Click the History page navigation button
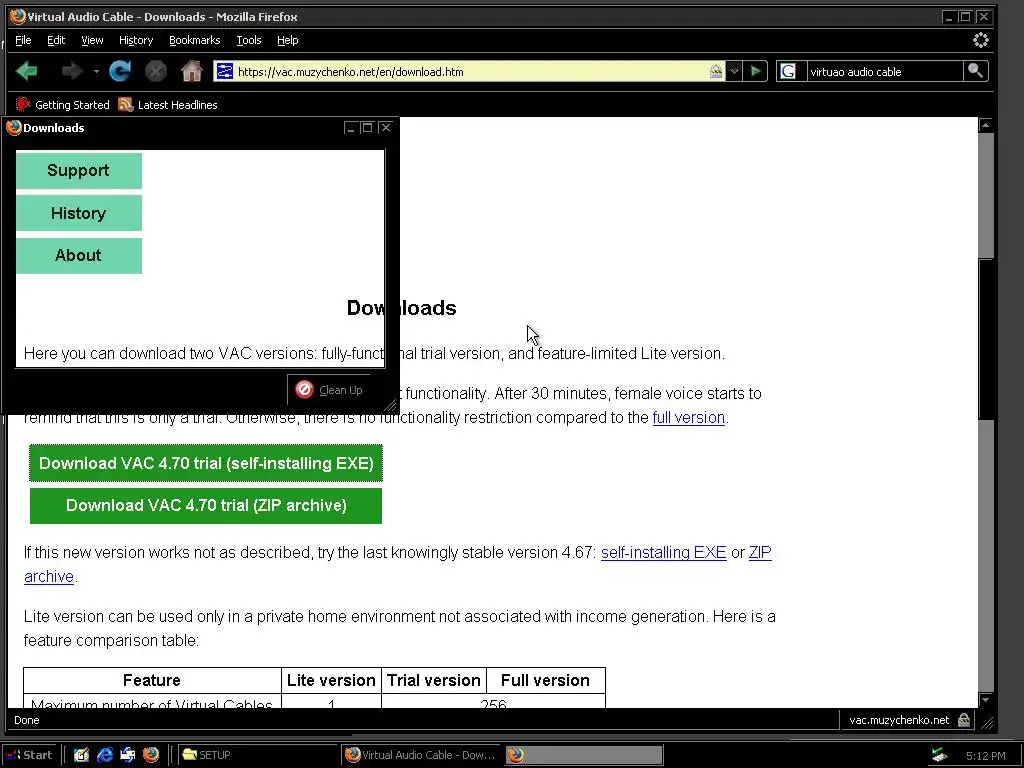 tap(78, 214)
